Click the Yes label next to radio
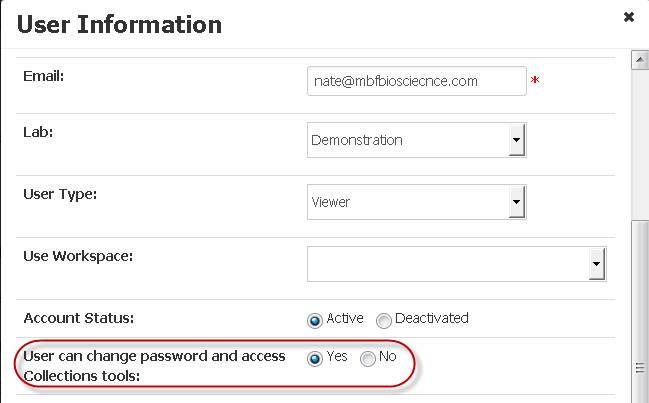Screen dimensions: 649x403 click(x=337, y=356)
